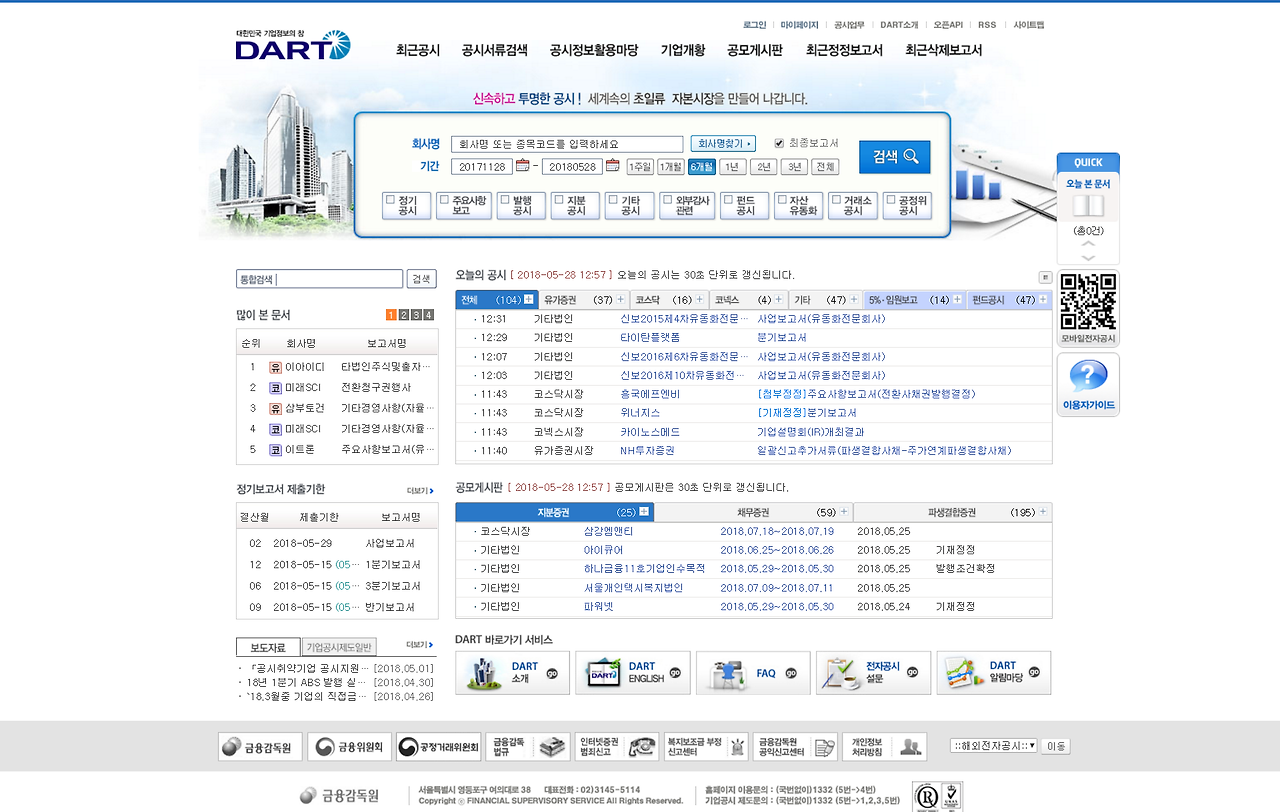Open 공시서류검색 menu
Viewport: 1280px width, 812px height.
(x=495, y=50)
